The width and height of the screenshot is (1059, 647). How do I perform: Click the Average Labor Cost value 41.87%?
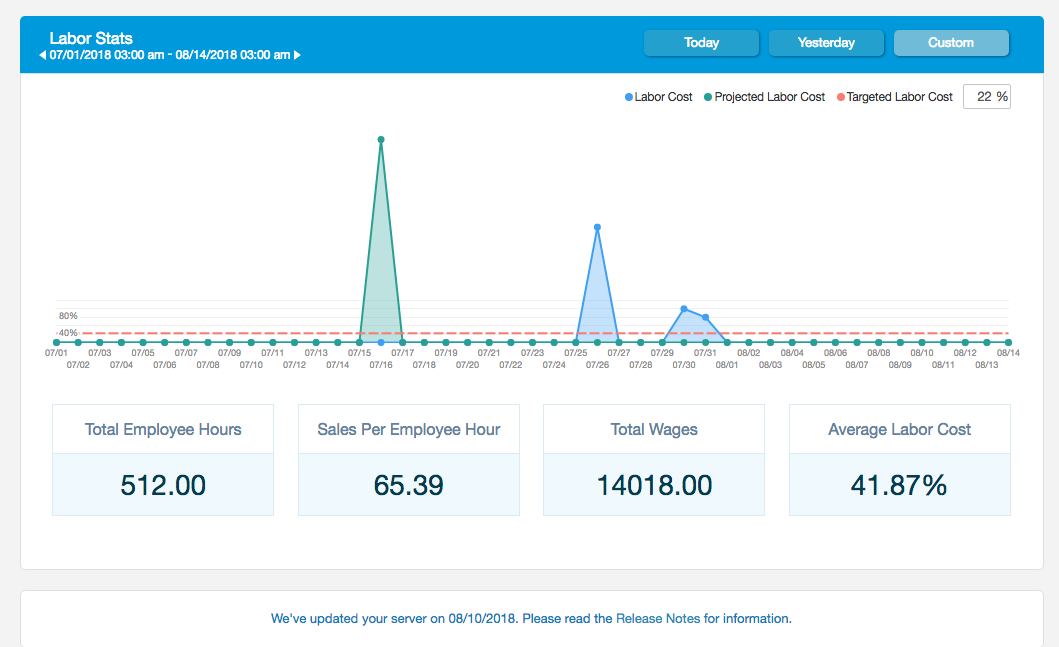[899, 486]
